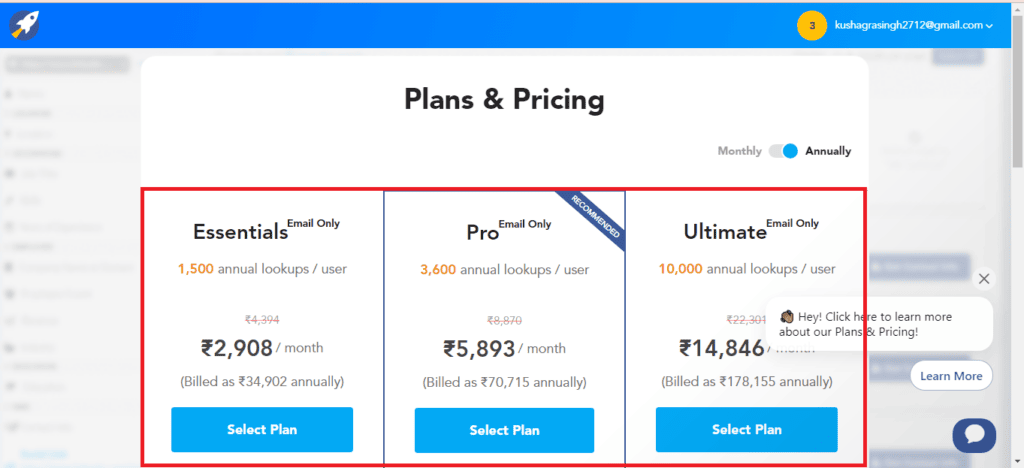The image size is (1024, 468).
Task: Select Plan for Ultimate tier
Action: (x=746, y=430)
